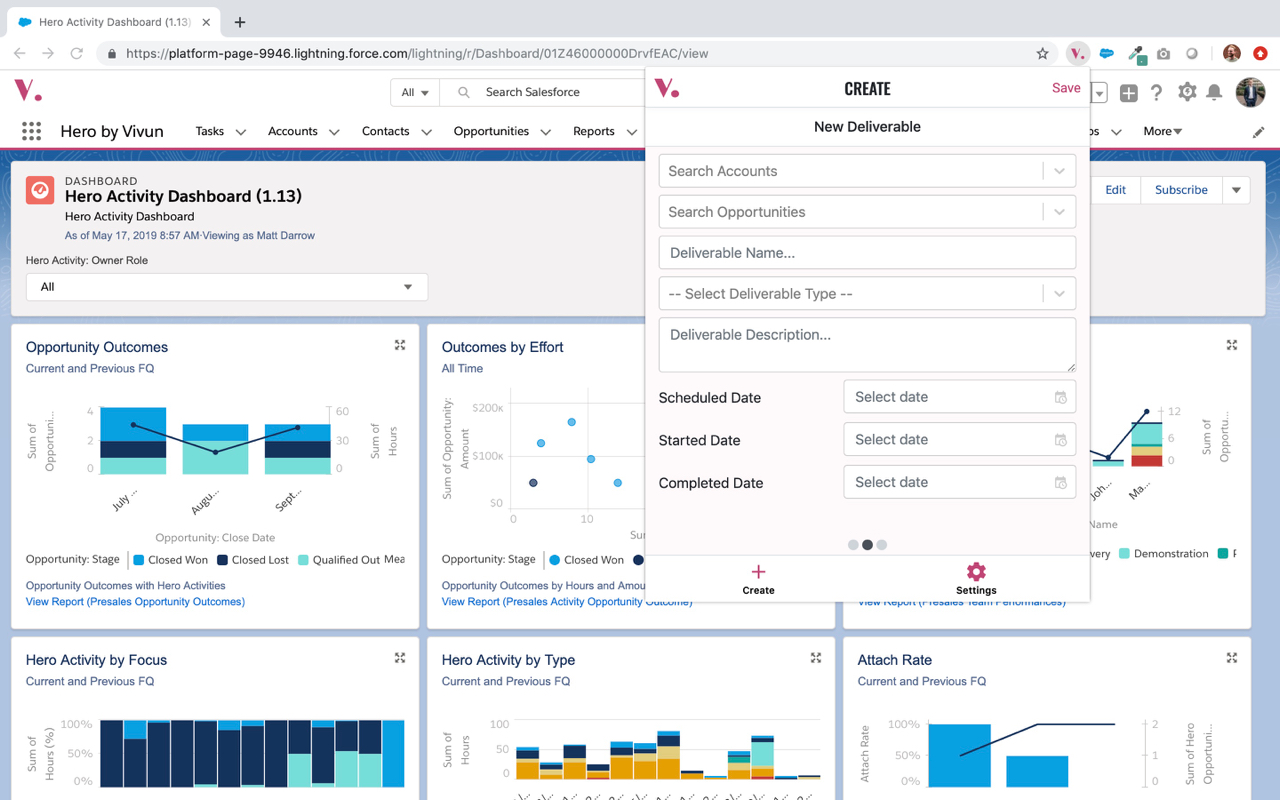
Task: Open the notifications bell
Action: pos(1214,92)
